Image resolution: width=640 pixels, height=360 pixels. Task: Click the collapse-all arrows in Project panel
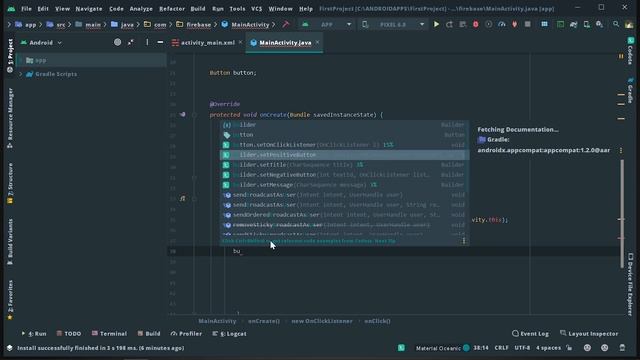(131, 42)
